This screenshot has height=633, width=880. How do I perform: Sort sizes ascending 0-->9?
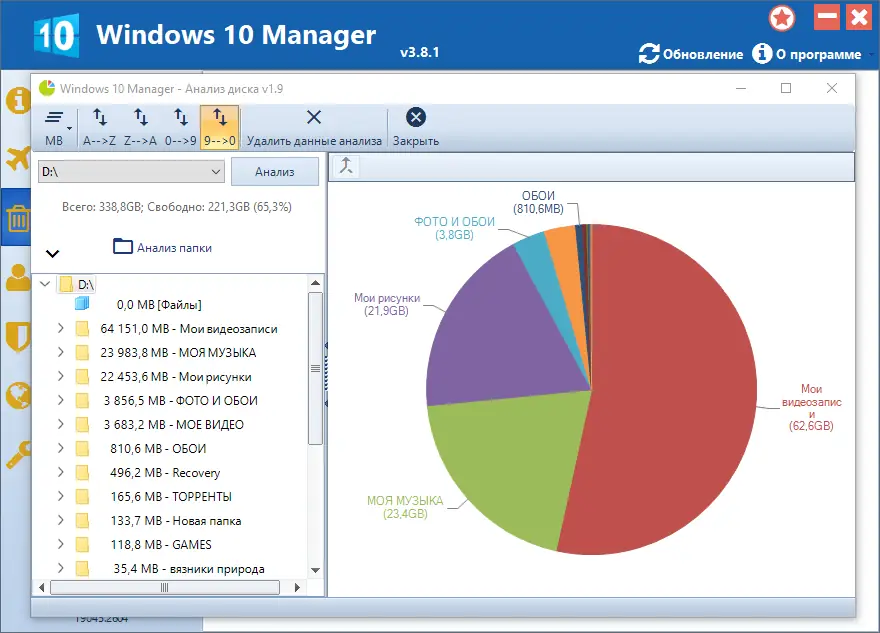[x=181, y=127]
